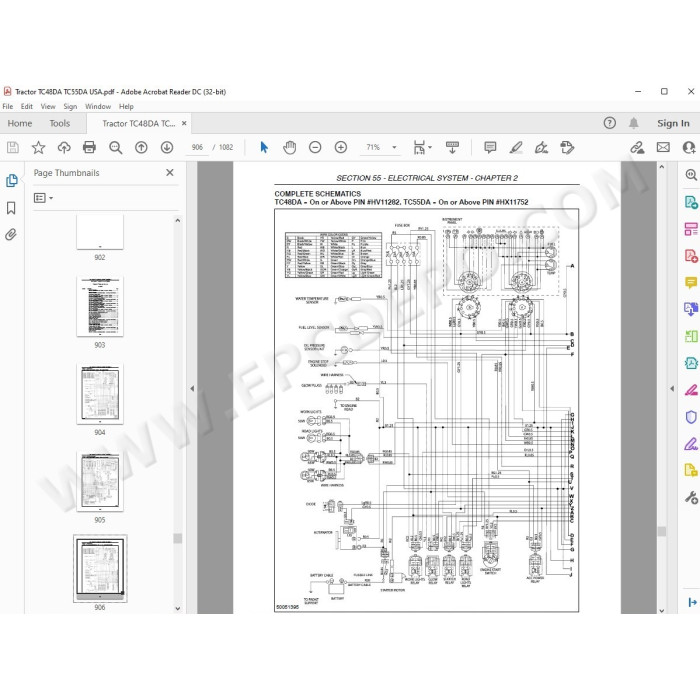Activate the Hand pan tool
Viewport: 700px width, 700px height.
(290, 147)
